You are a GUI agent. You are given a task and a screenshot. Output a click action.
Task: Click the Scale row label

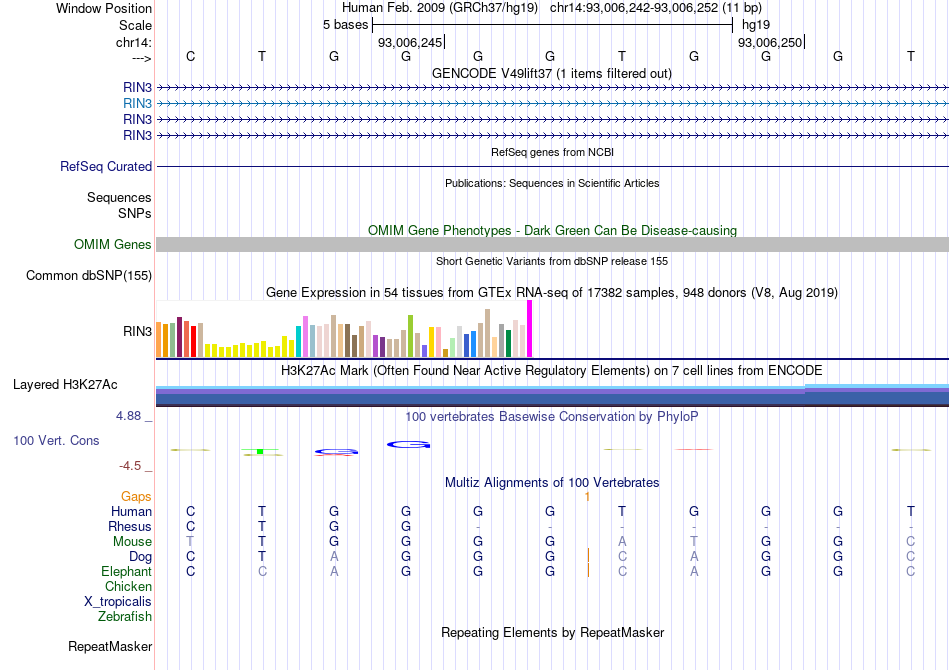[x=135, y=25]
